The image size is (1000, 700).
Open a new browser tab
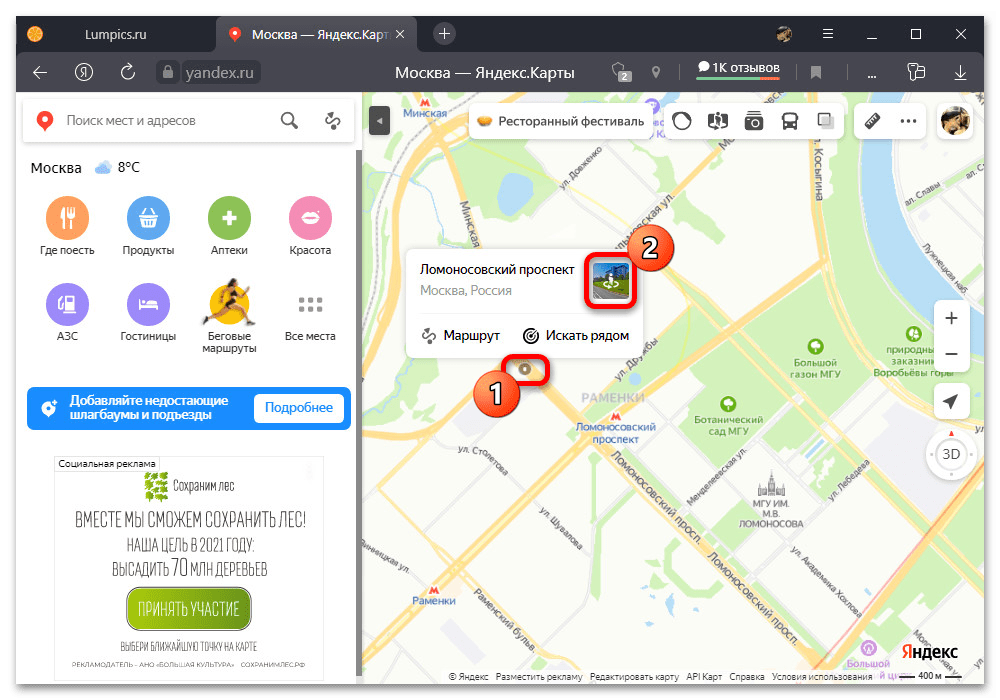click(x=445, y=34)
